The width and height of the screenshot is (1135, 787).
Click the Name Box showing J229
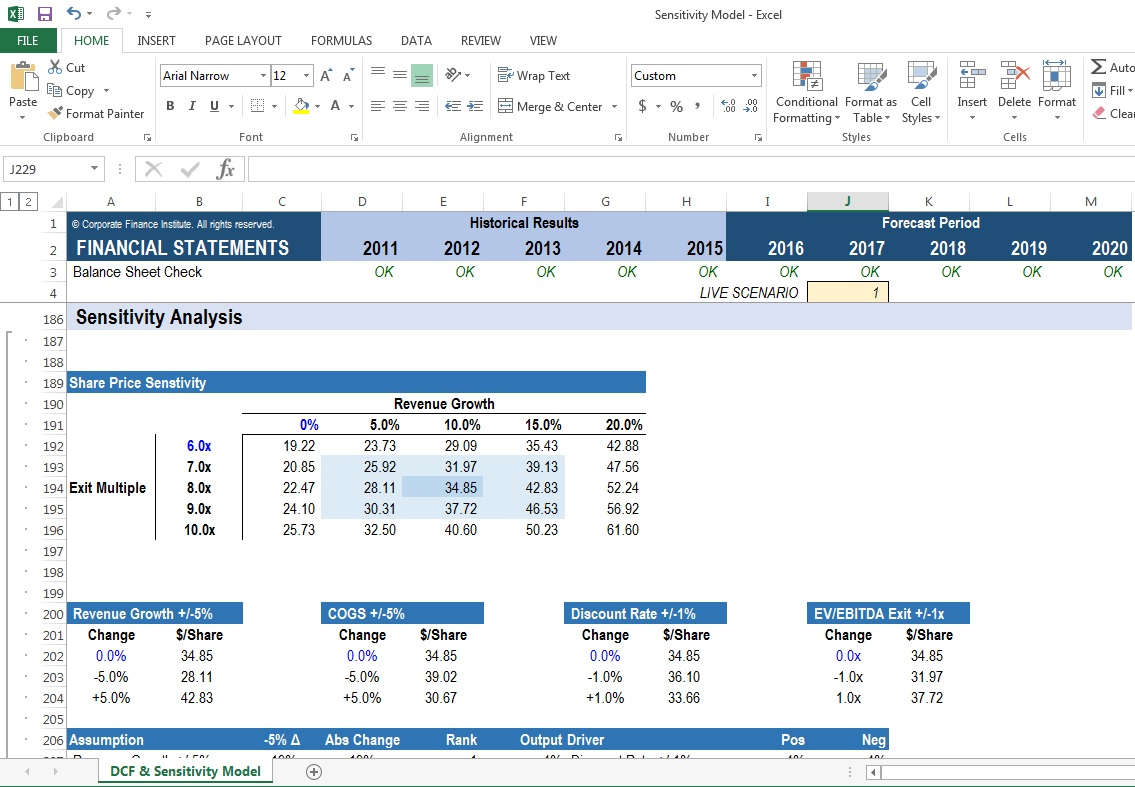47,168
